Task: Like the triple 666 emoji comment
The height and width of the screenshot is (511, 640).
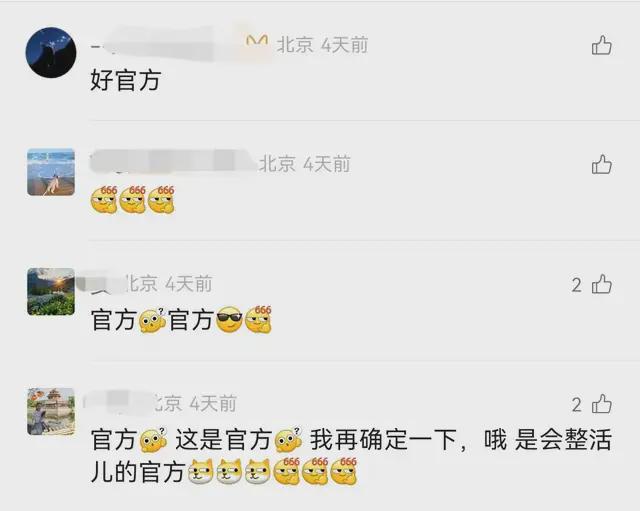Action: [x=602, y=165]
